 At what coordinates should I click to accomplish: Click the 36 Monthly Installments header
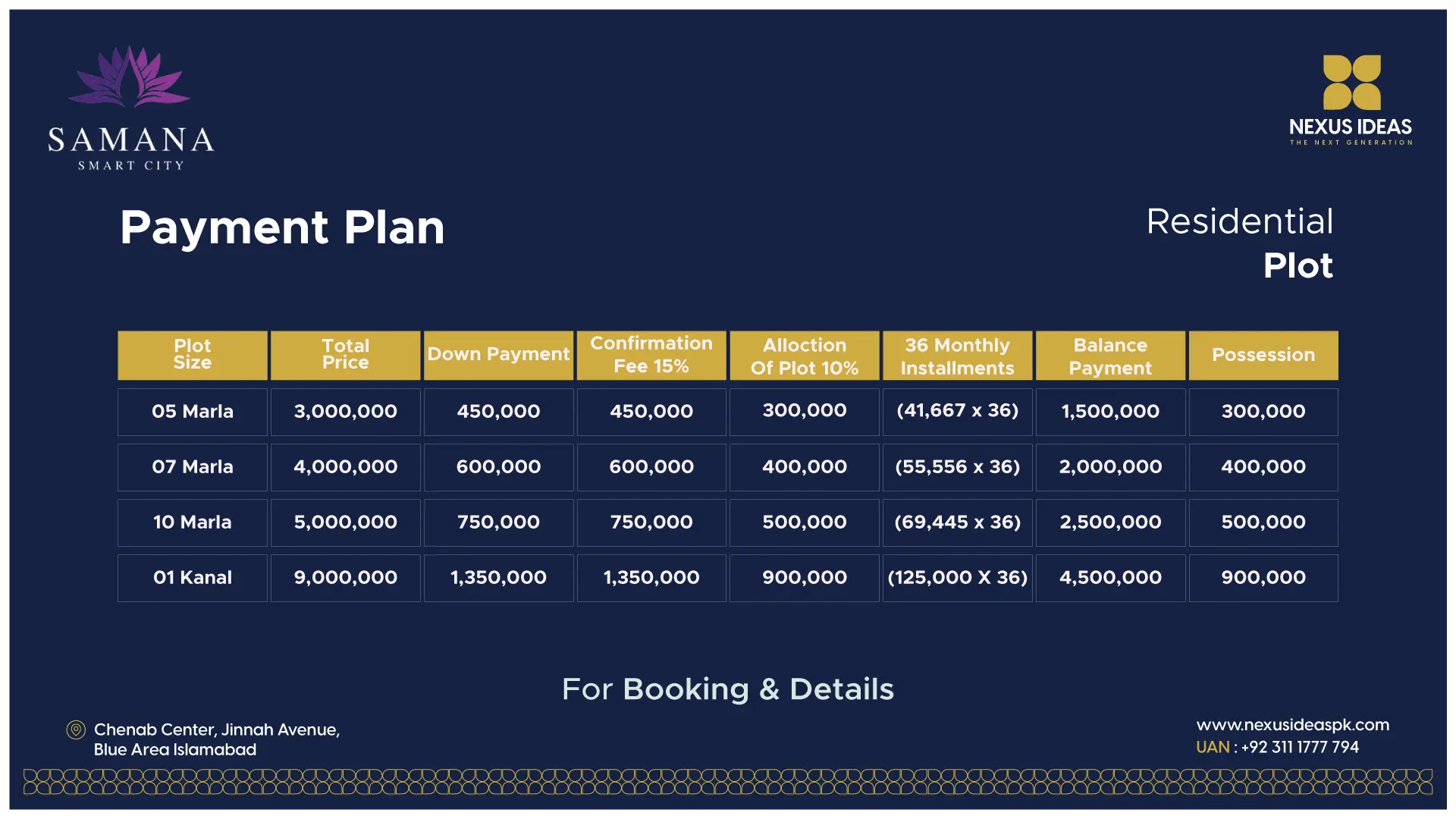pyautogui.click(x=957, y=356)
